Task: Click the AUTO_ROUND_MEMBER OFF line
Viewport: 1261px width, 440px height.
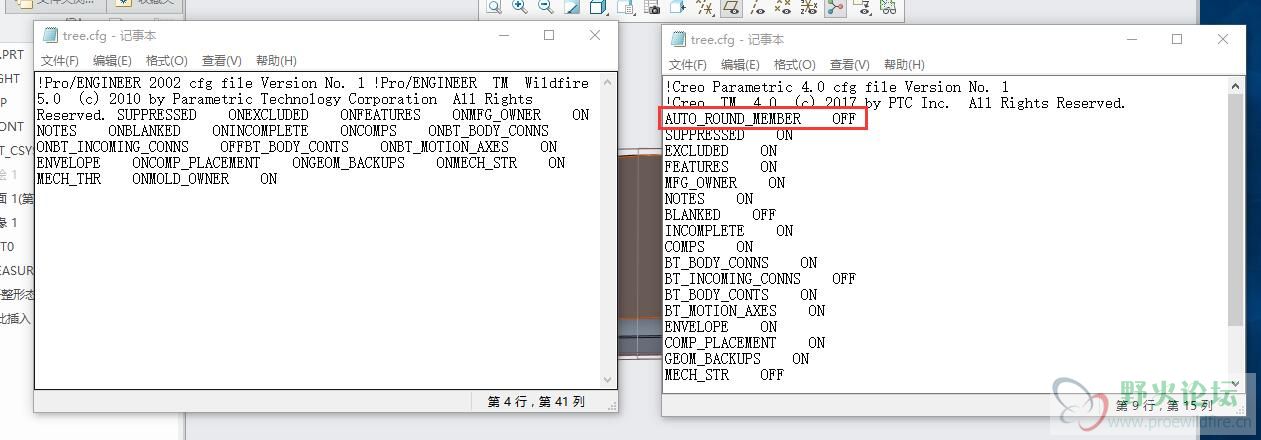Action: 760,119
